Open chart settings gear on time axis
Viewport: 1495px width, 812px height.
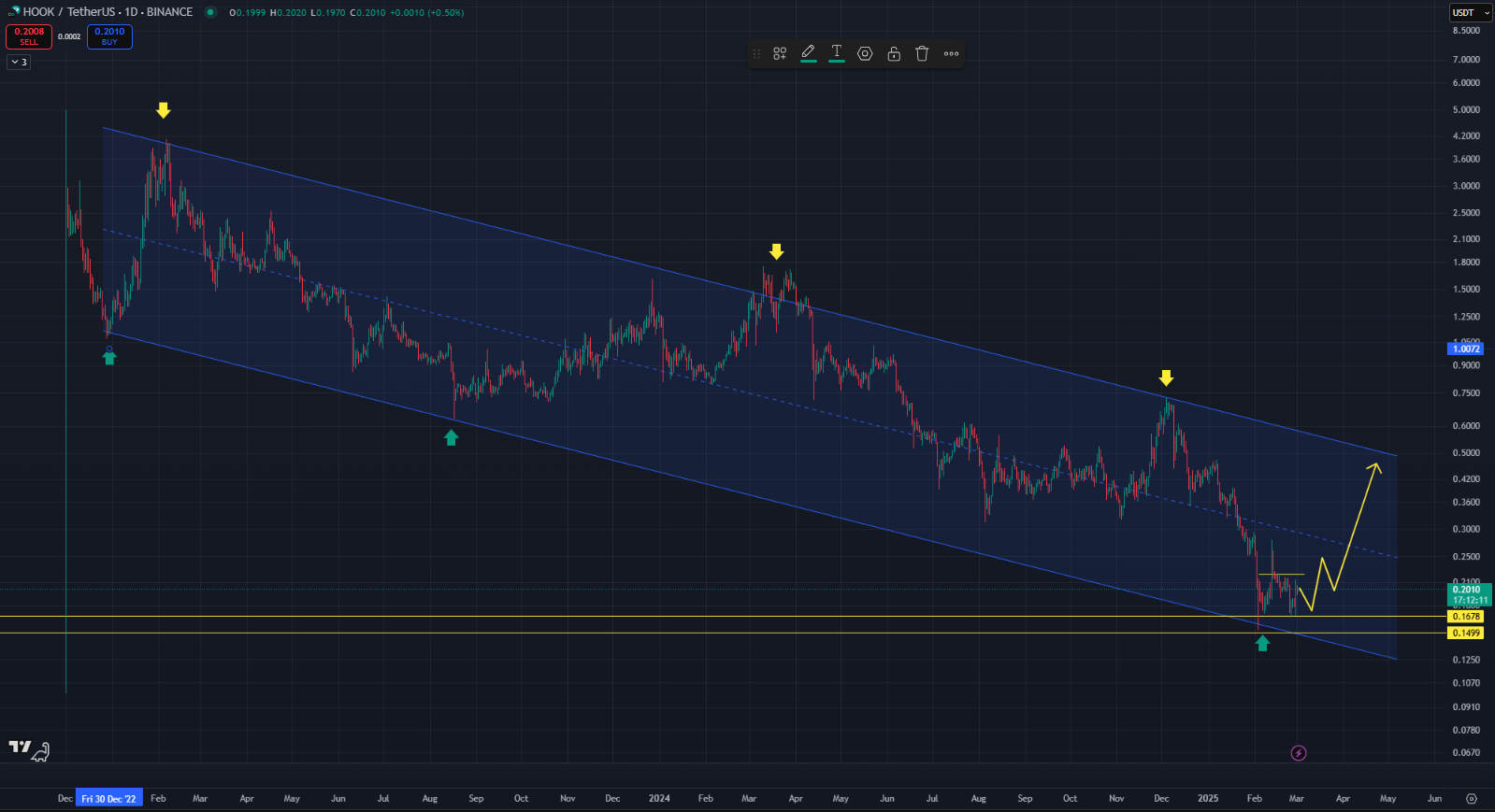(x=1471, y=799)
